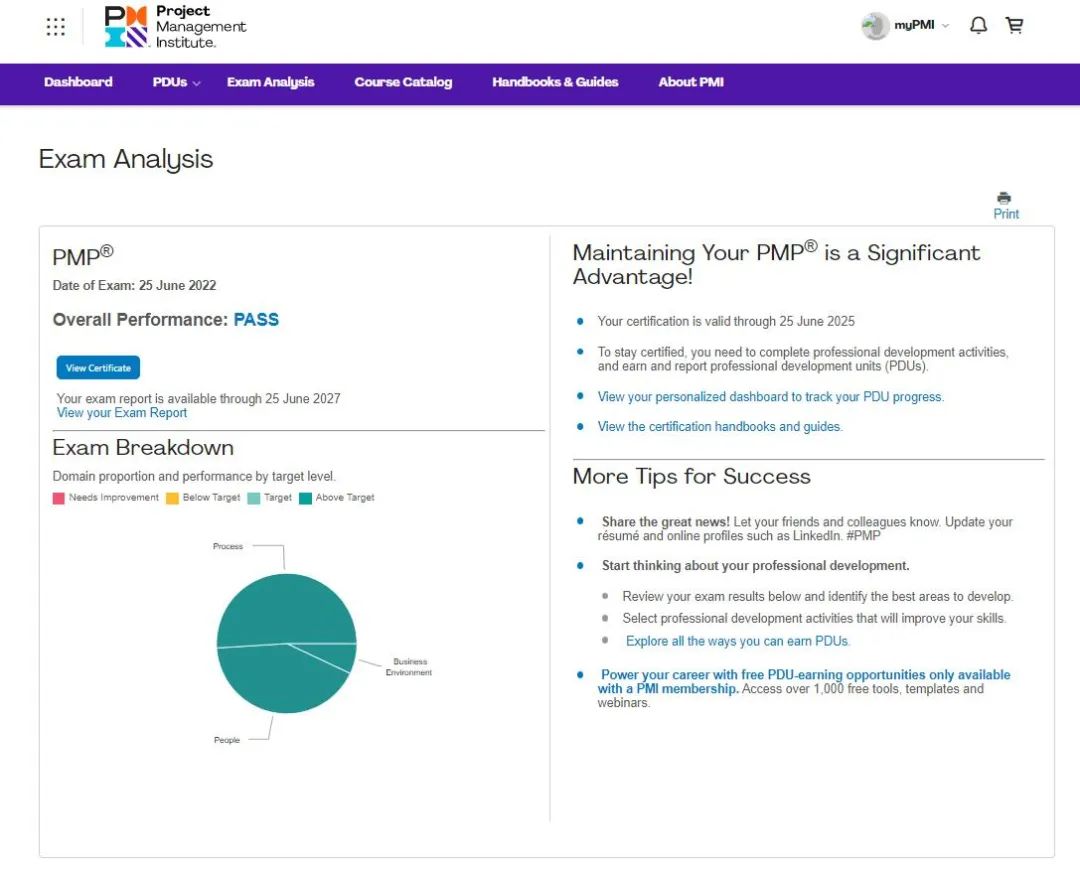
Task: Click the View Certificate button
Action: tap(98, 368)
